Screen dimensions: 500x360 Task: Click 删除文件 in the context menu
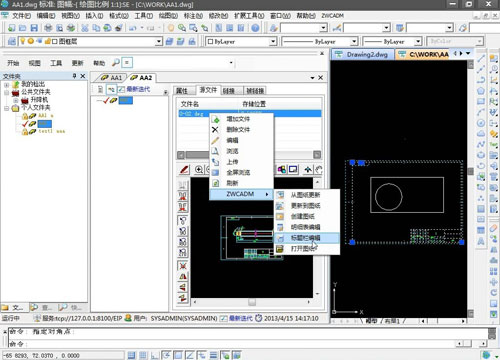[242, 130]
